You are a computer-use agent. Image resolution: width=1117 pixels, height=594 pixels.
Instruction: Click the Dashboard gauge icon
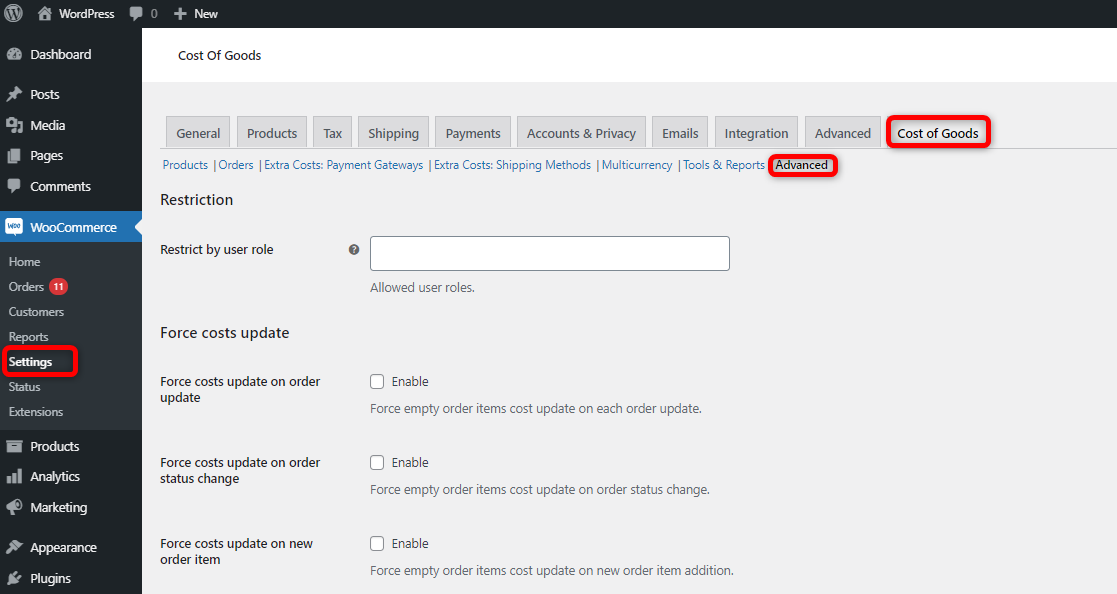pos(14,54)
